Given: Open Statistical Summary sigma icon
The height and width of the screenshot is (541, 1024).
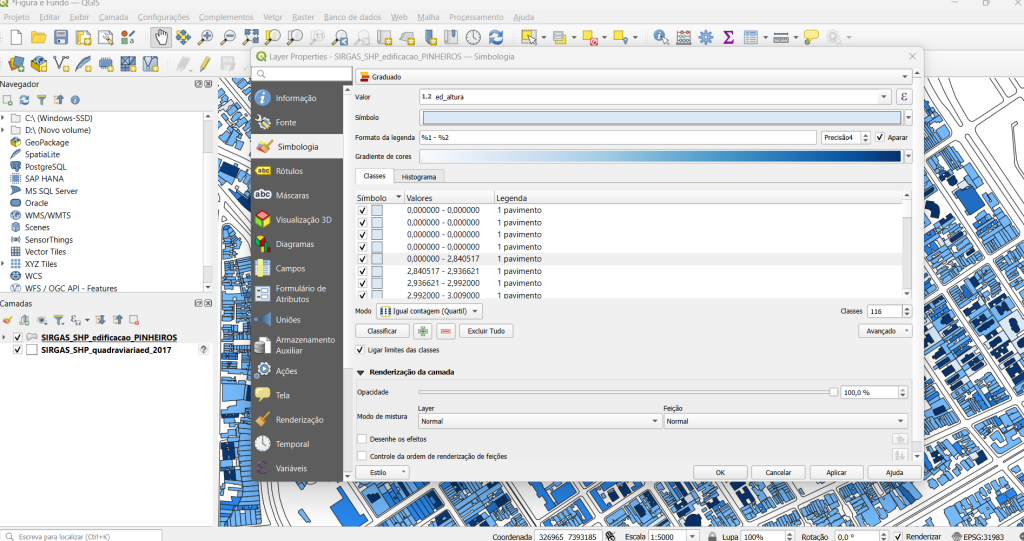Looking at the screenshot, I should pos(728,37).
